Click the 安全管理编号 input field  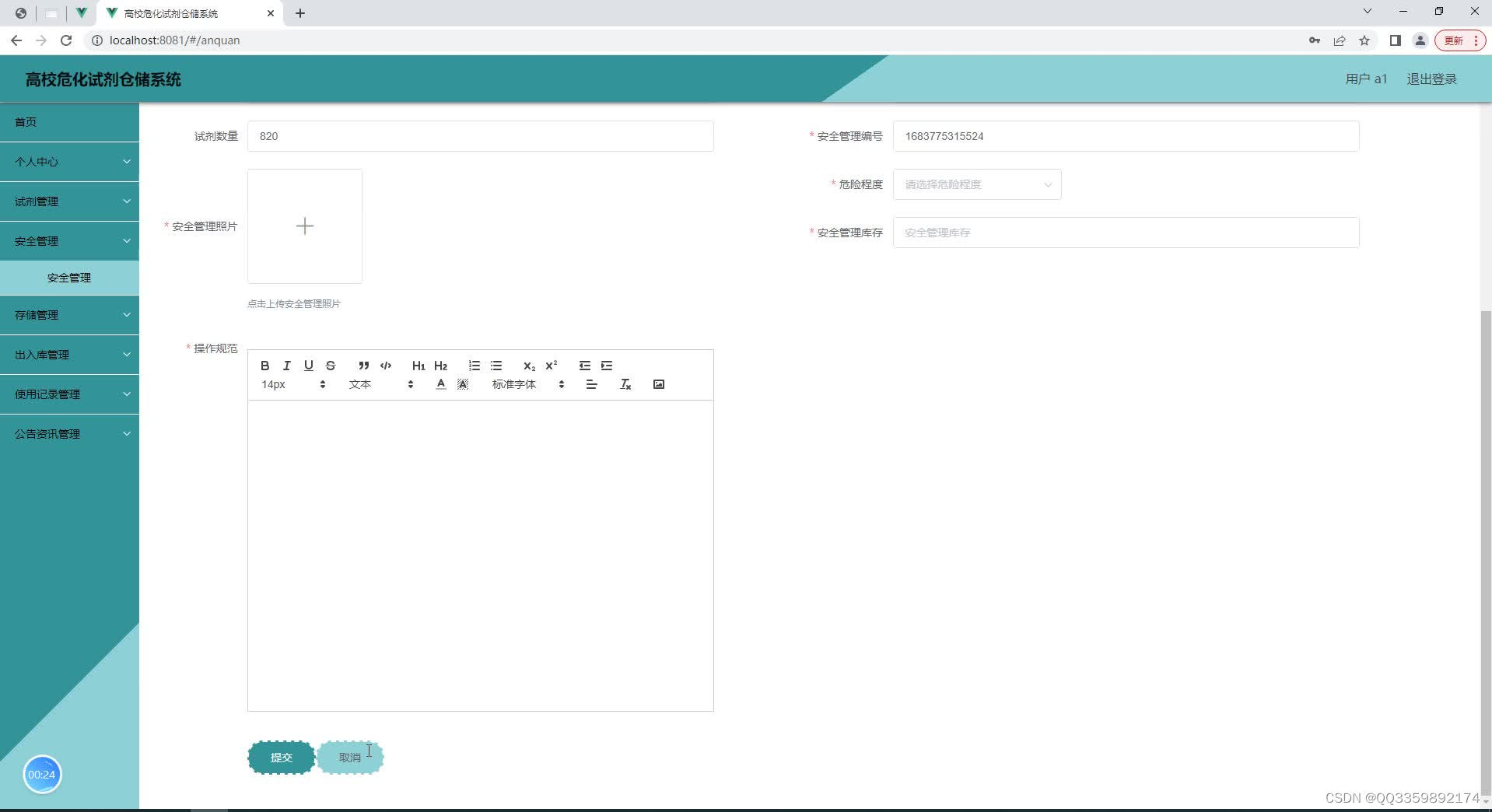pyautogui.click(x=1126, y=136)
